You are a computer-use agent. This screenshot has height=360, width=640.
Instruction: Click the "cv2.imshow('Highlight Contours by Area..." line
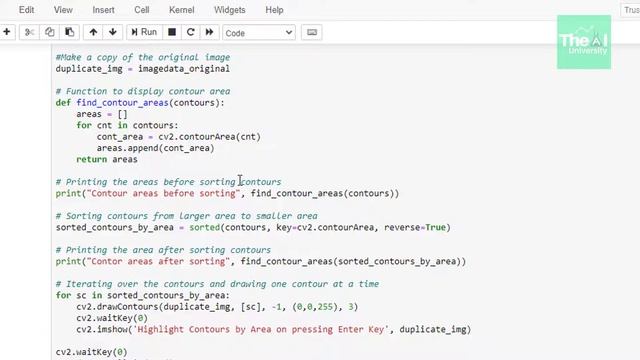(273, 329)
